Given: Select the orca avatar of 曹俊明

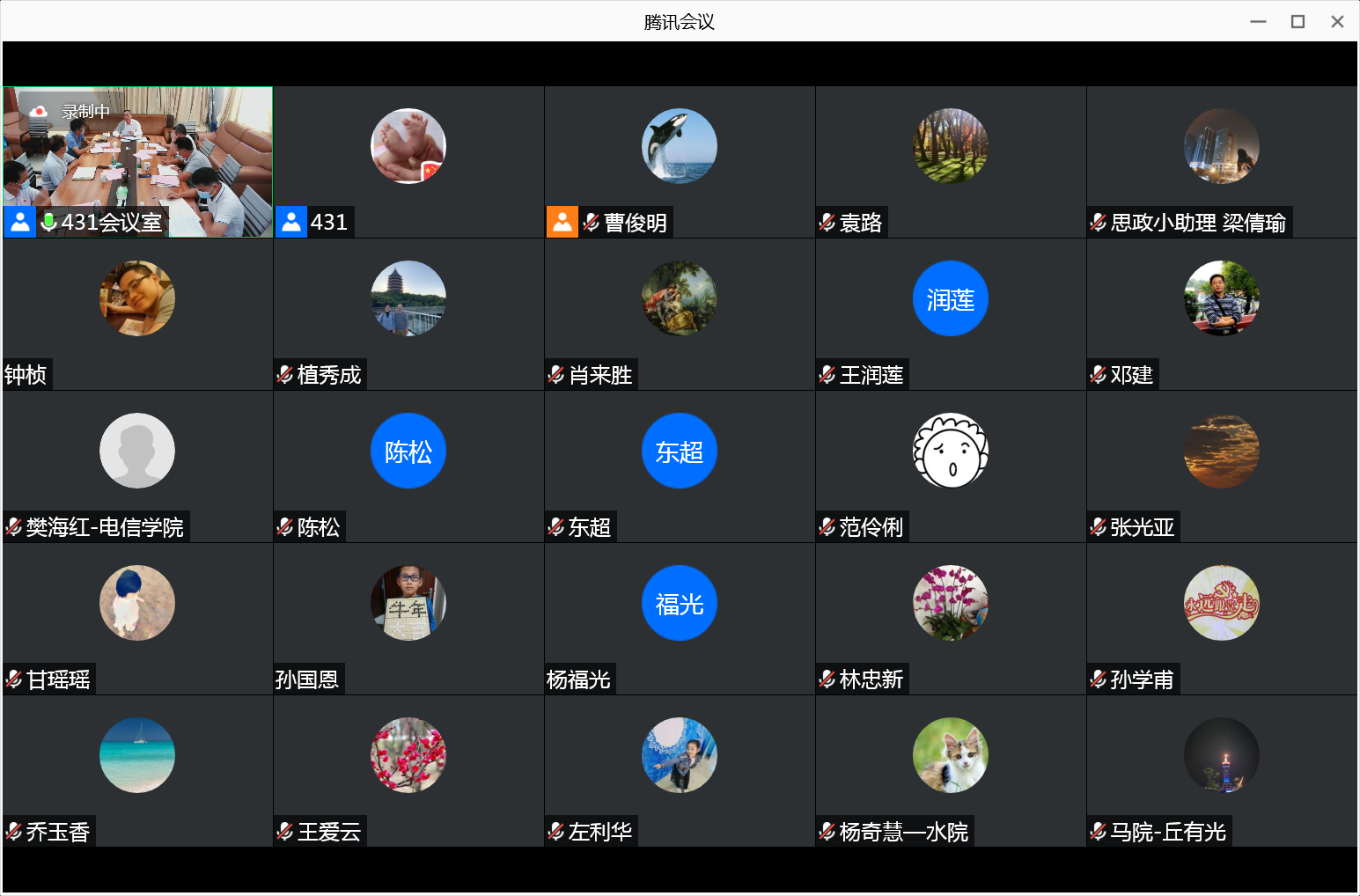Looking at the screenshot, I should (679, 146).
